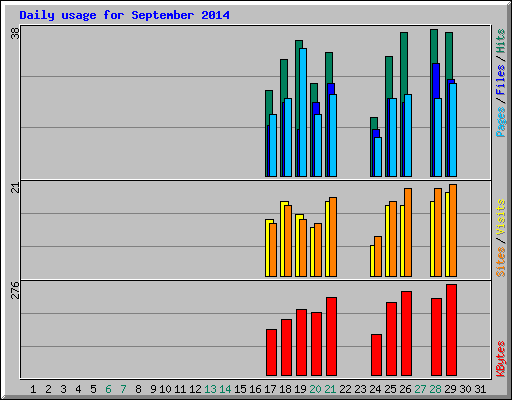512x400 pixels.
Task: Select the red KBytes bar for day 29
Action: pos(451,330)
